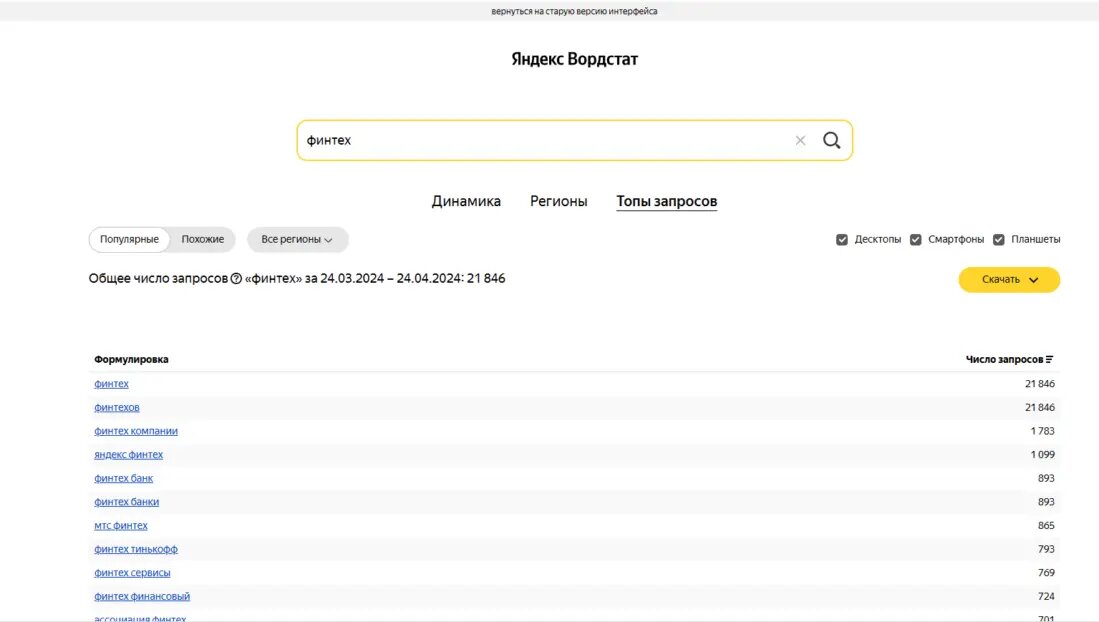The height and width of the screenshot is (622, 1099).
Task: Select the 724 request count value
Action: point(1046,596)
